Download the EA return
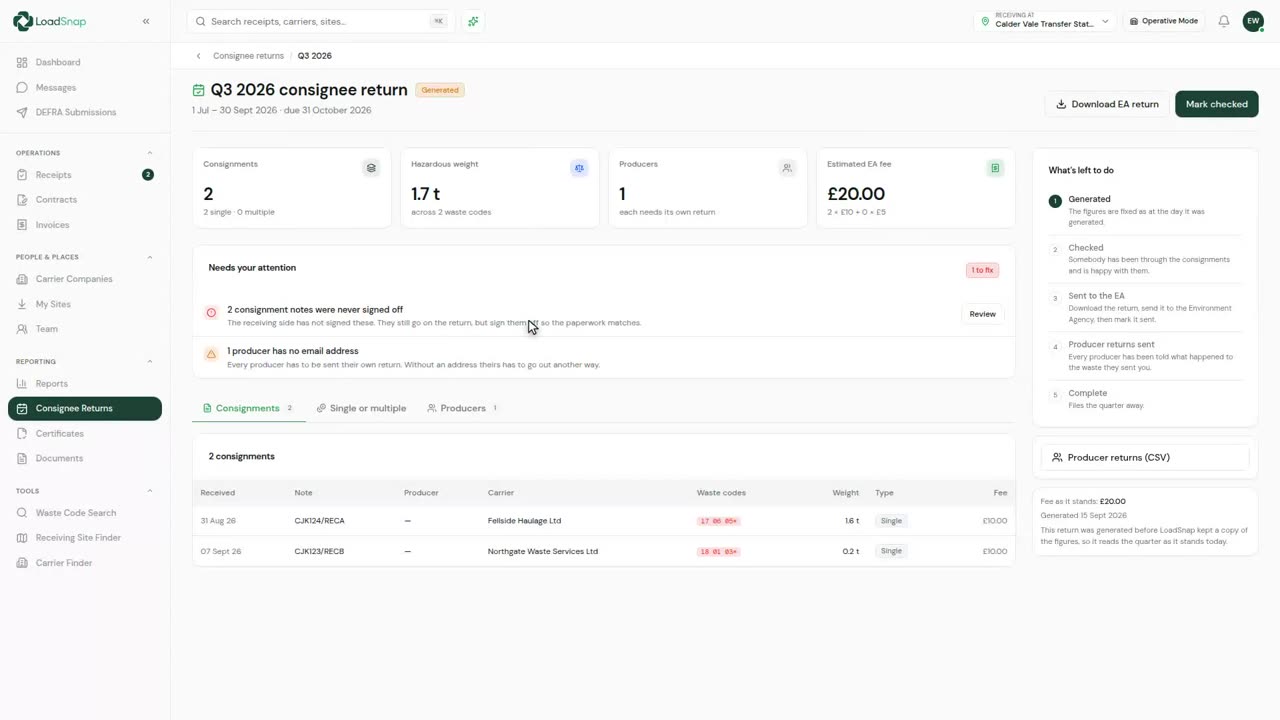 1108,104
